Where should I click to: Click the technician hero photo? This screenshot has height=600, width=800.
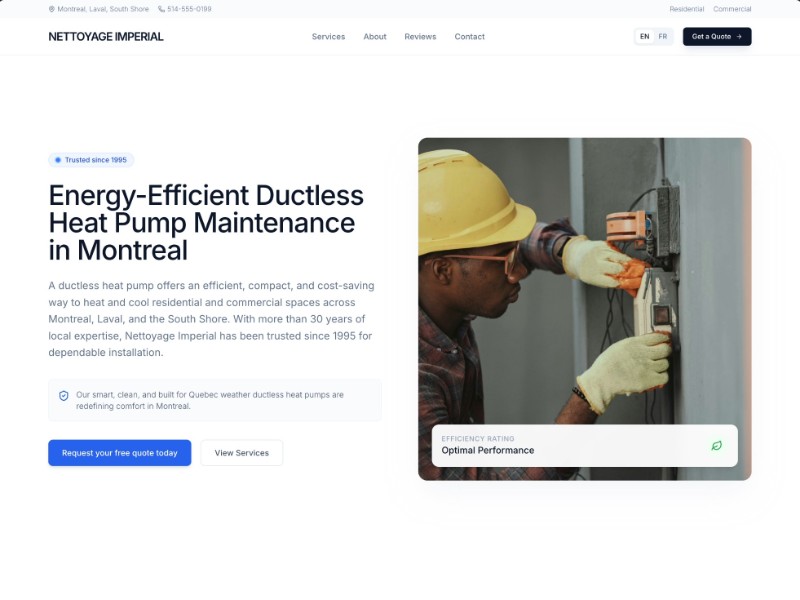(585, 281)
